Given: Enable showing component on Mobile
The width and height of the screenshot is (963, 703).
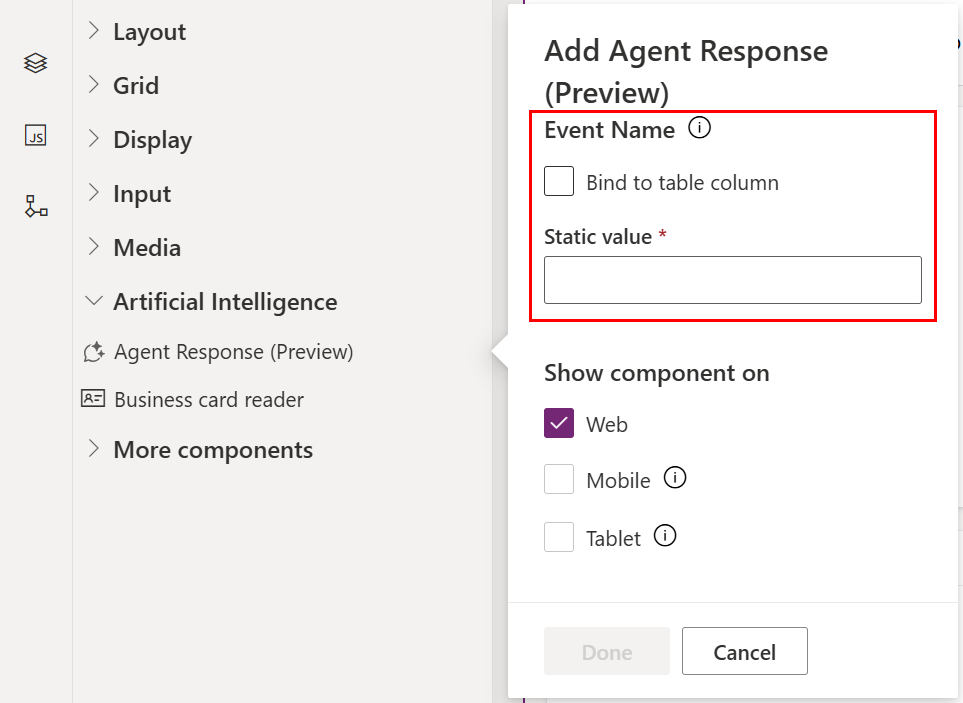Looking at the screenshot, I should [559, 479].
